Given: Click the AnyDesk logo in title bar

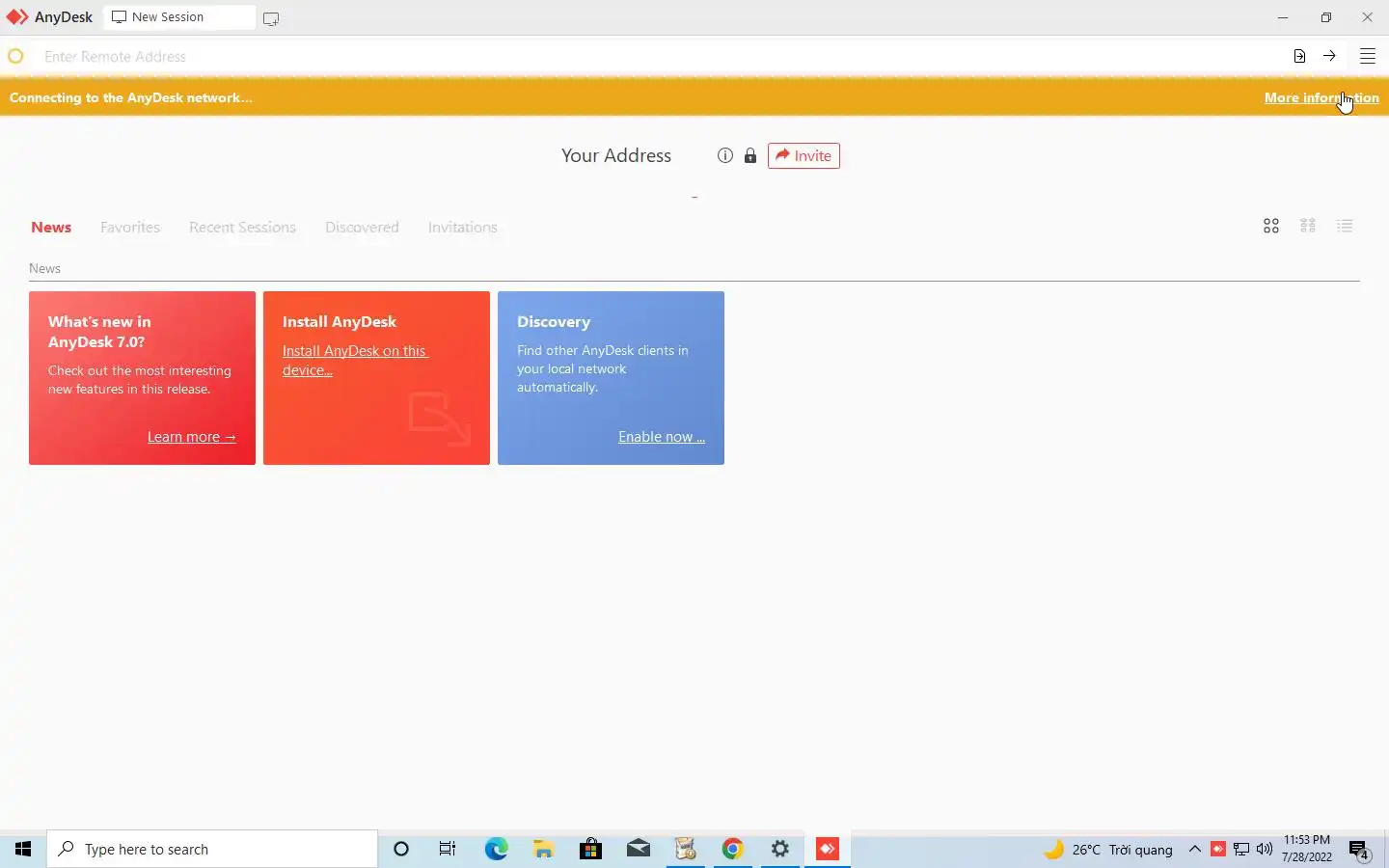Looking at the screenshot, I should (17, 17).
